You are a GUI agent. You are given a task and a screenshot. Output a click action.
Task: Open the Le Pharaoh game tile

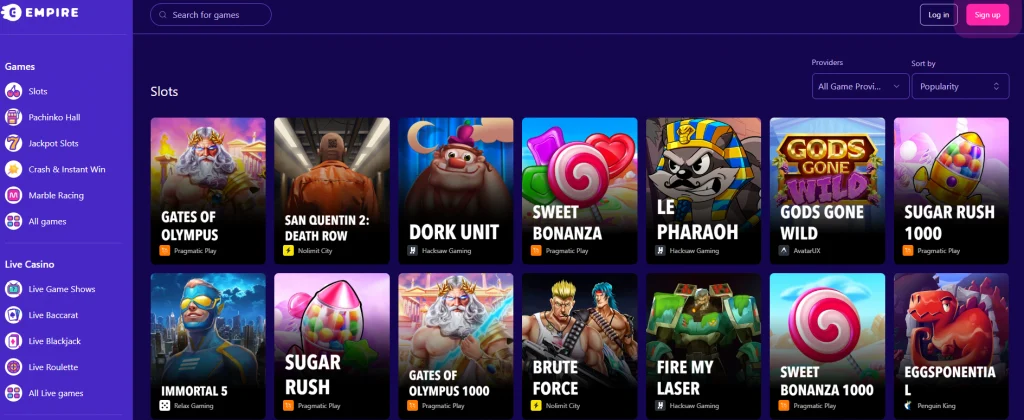[x=703, y=191]
